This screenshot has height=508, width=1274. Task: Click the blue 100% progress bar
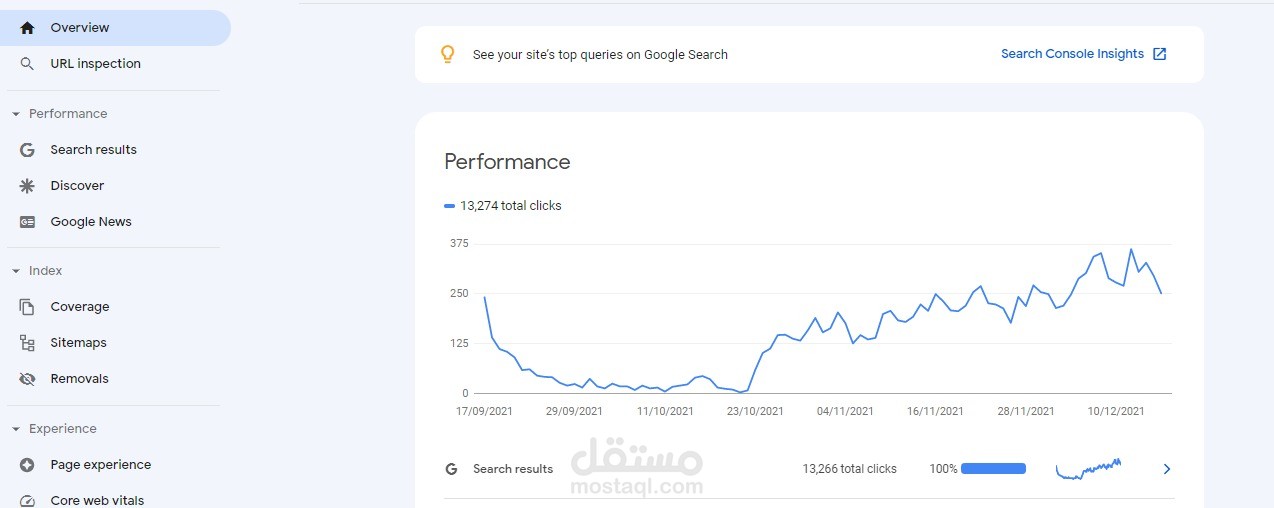tap(993, 468)
